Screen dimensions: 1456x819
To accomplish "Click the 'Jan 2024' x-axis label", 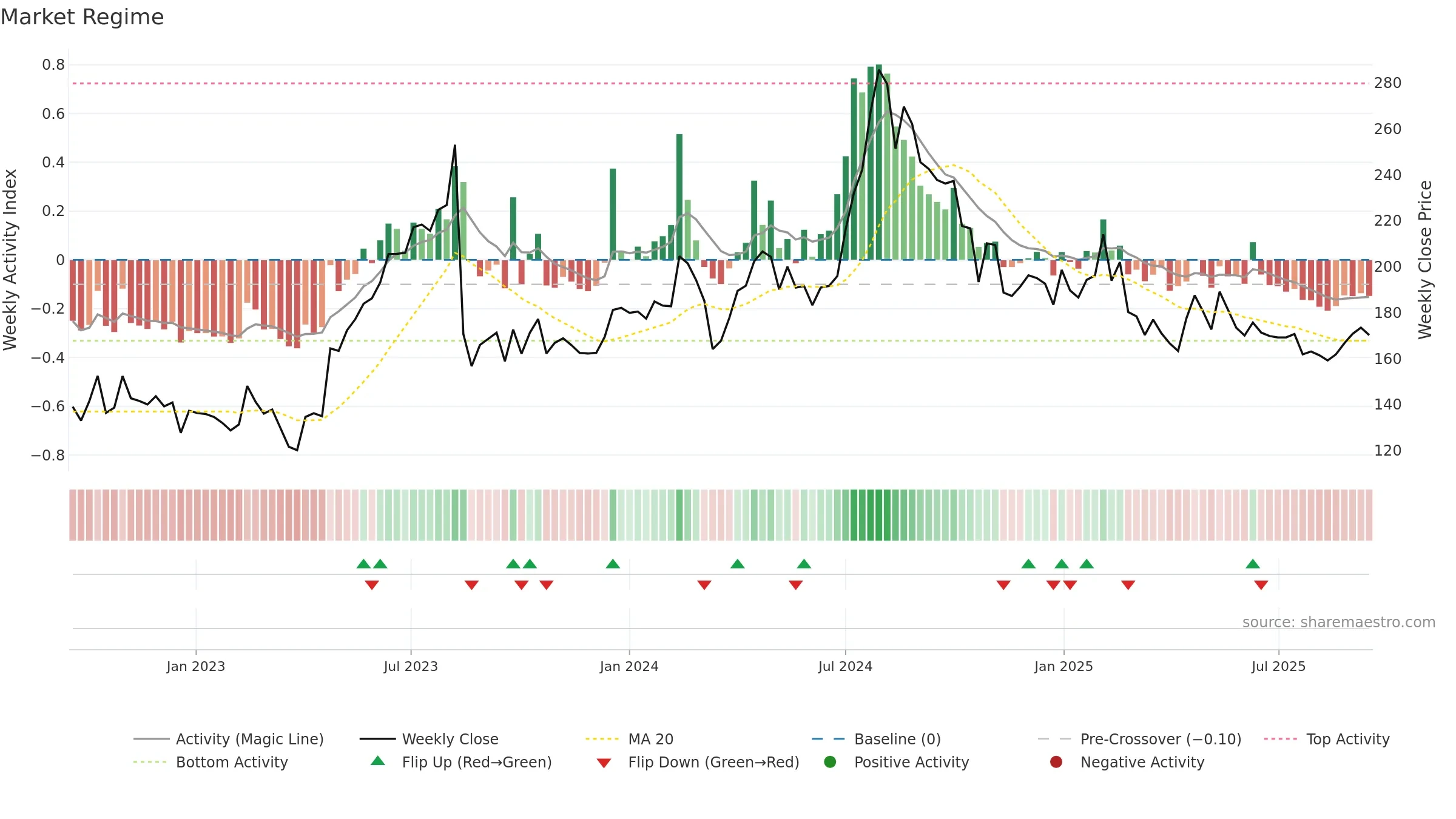I will pyautogui.click(x=629, y=666).
